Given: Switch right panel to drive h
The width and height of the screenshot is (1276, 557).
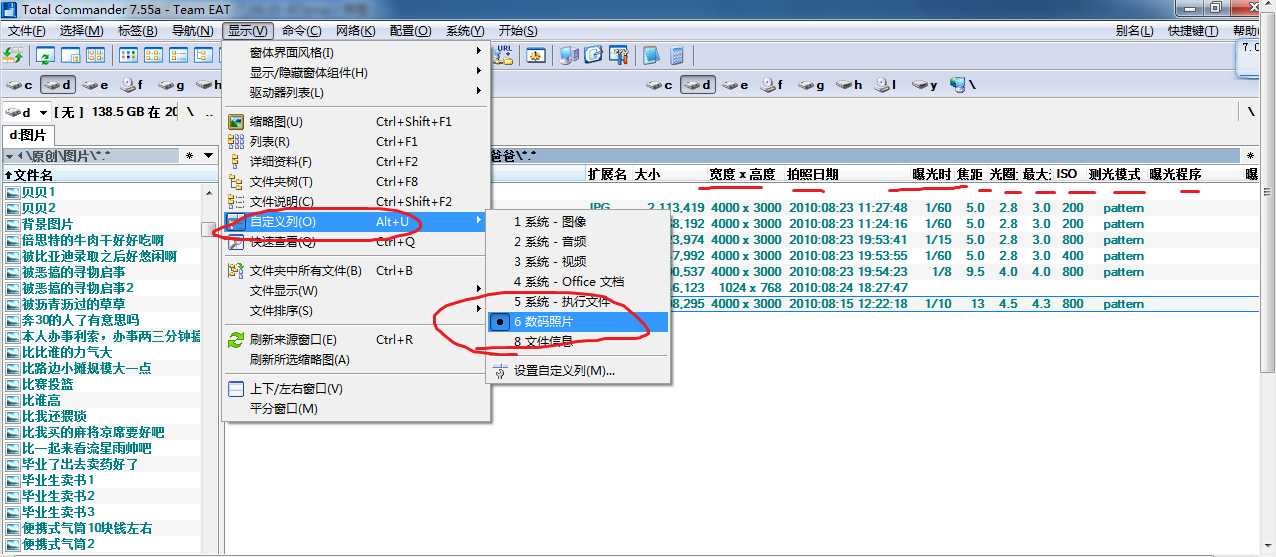Looking at the screenshot, I should click(850, 85).
